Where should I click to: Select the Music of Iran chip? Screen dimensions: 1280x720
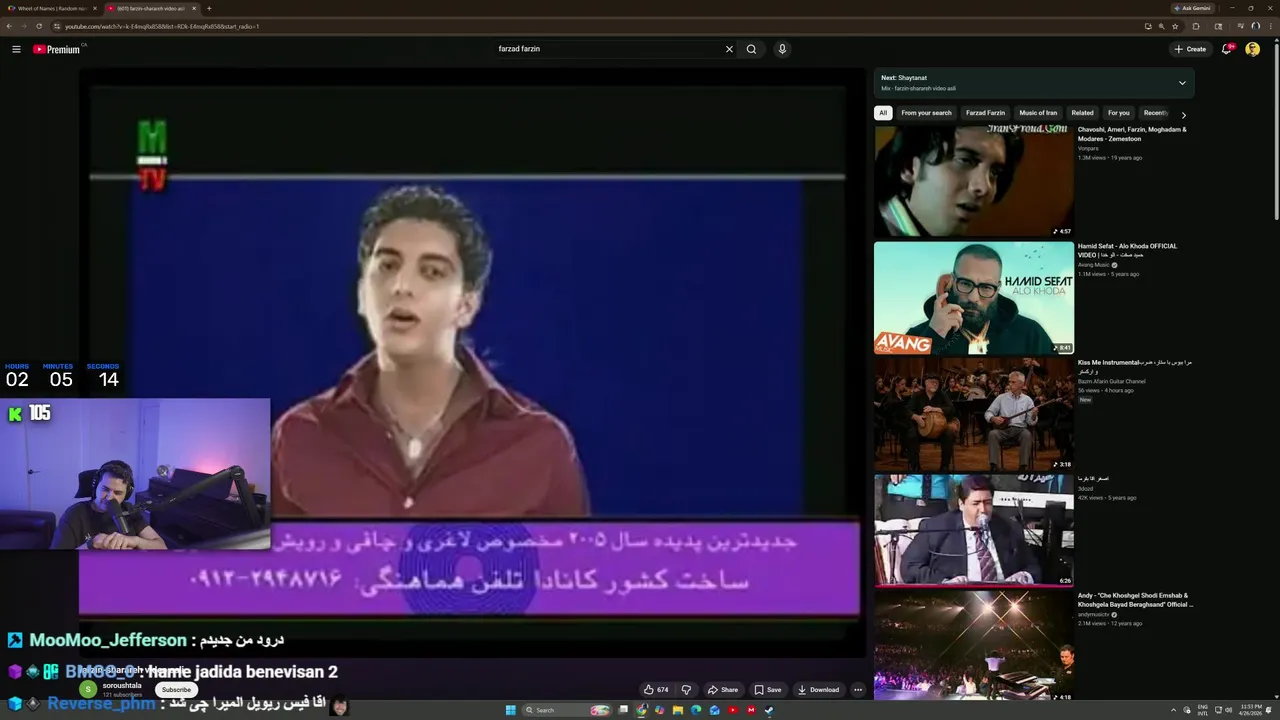coord(1038,113)
